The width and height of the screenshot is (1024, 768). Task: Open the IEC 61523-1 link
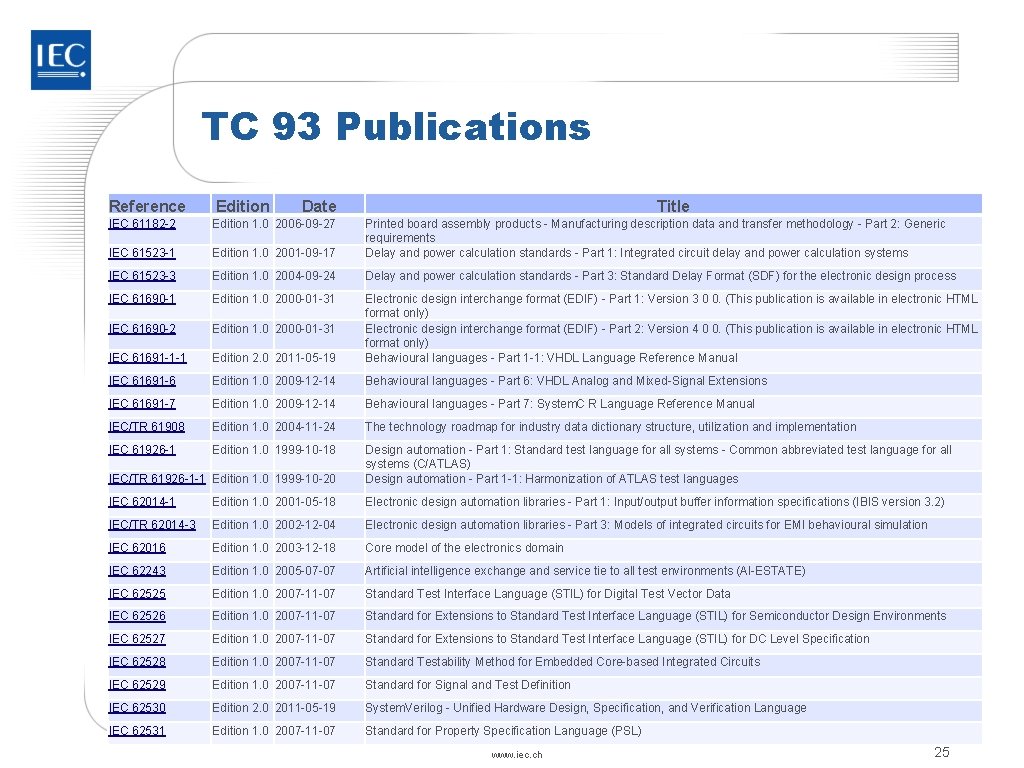click(142, 253)
